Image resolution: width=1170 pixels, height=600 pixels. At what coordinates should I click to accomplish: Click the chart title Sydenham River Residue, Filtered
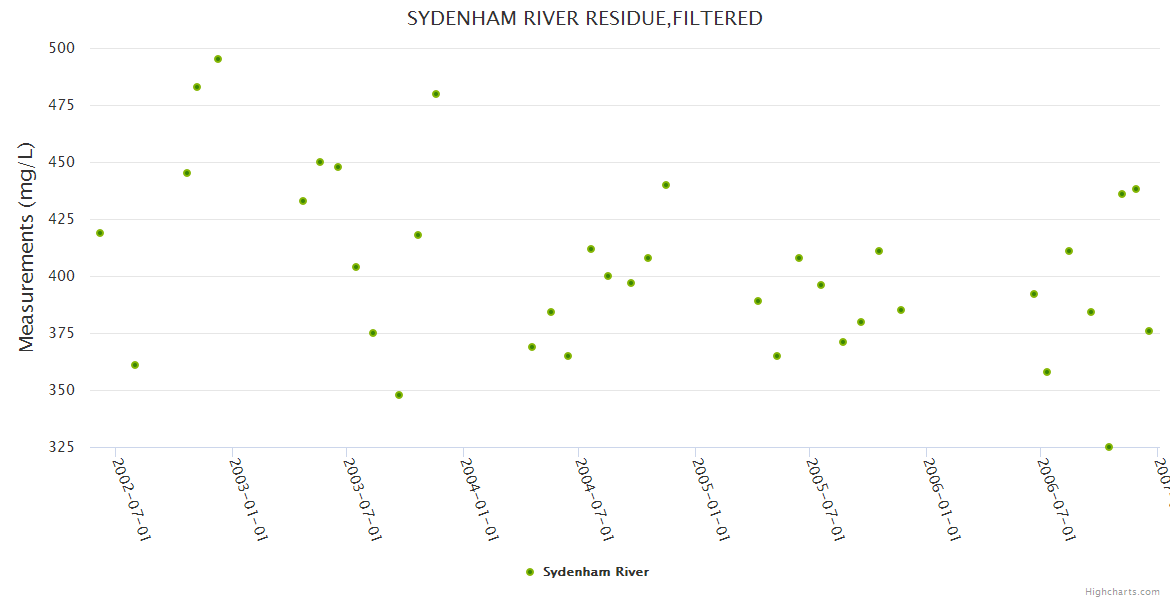point(584,18)
